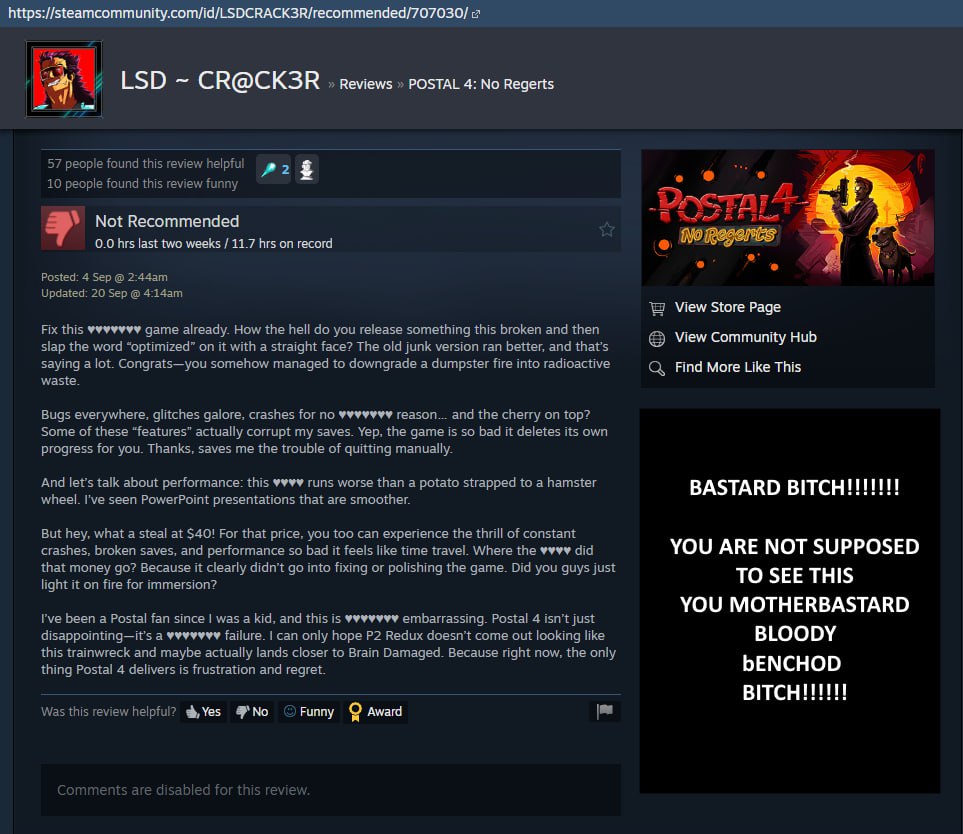Click the globe icon for Community Hub
This screenshot has height=834, width=963.
(x=657, y=338)
